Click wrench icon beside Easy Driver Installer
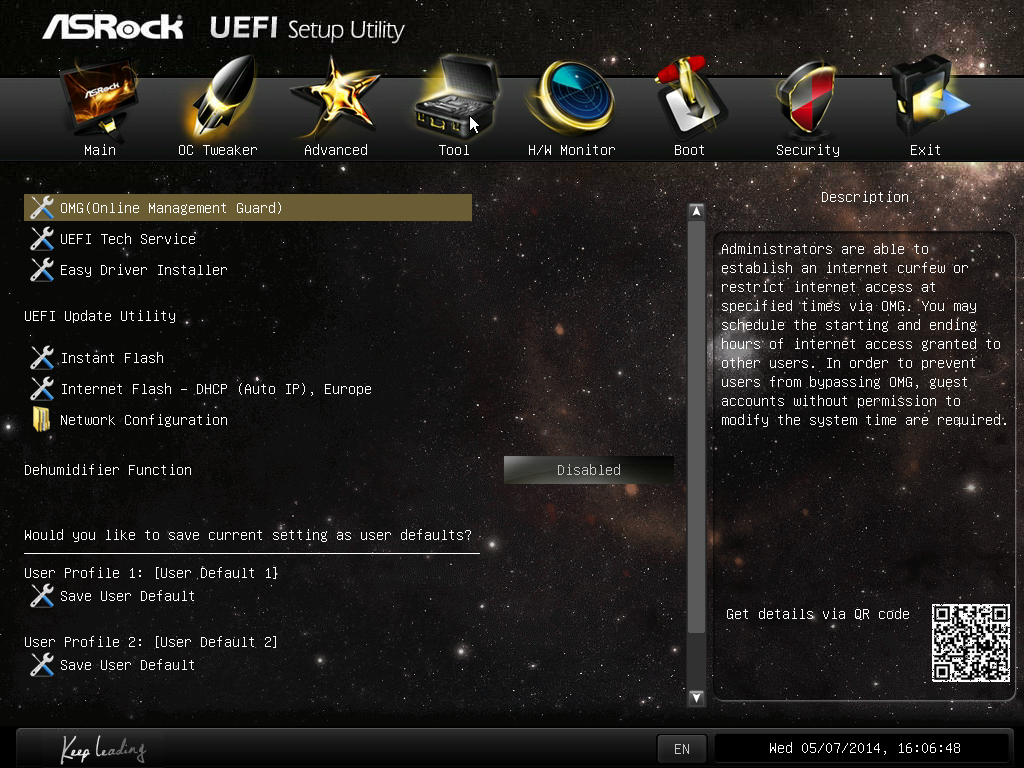 [x=42, y=270]
